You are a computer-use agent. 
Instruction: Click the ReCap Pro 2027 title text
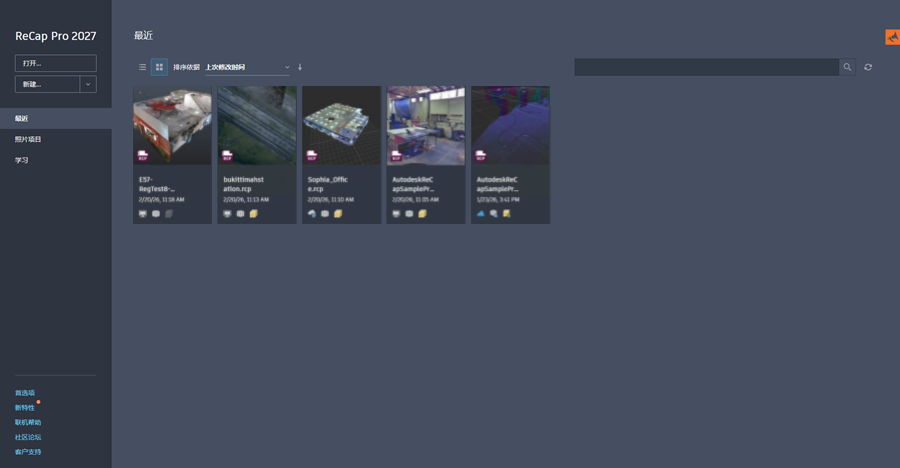56,36
